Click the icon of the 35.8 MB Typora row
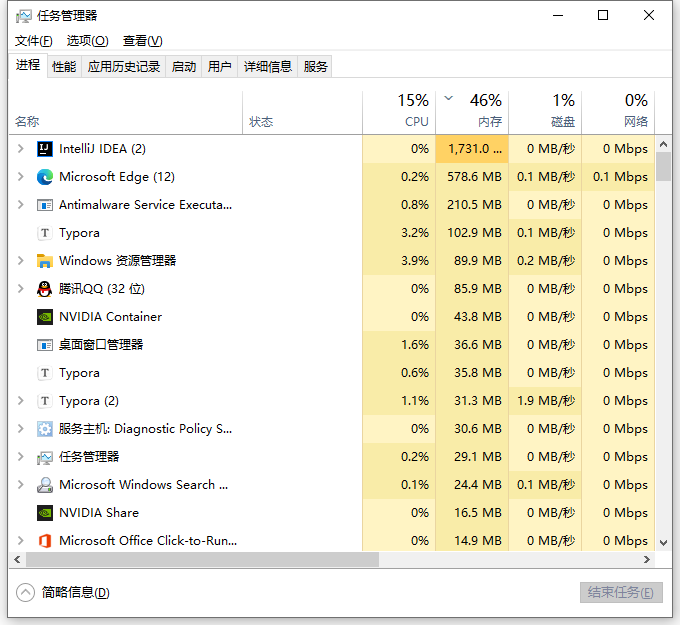Viewport: 680px width, 625px height. tap(45, 373)
